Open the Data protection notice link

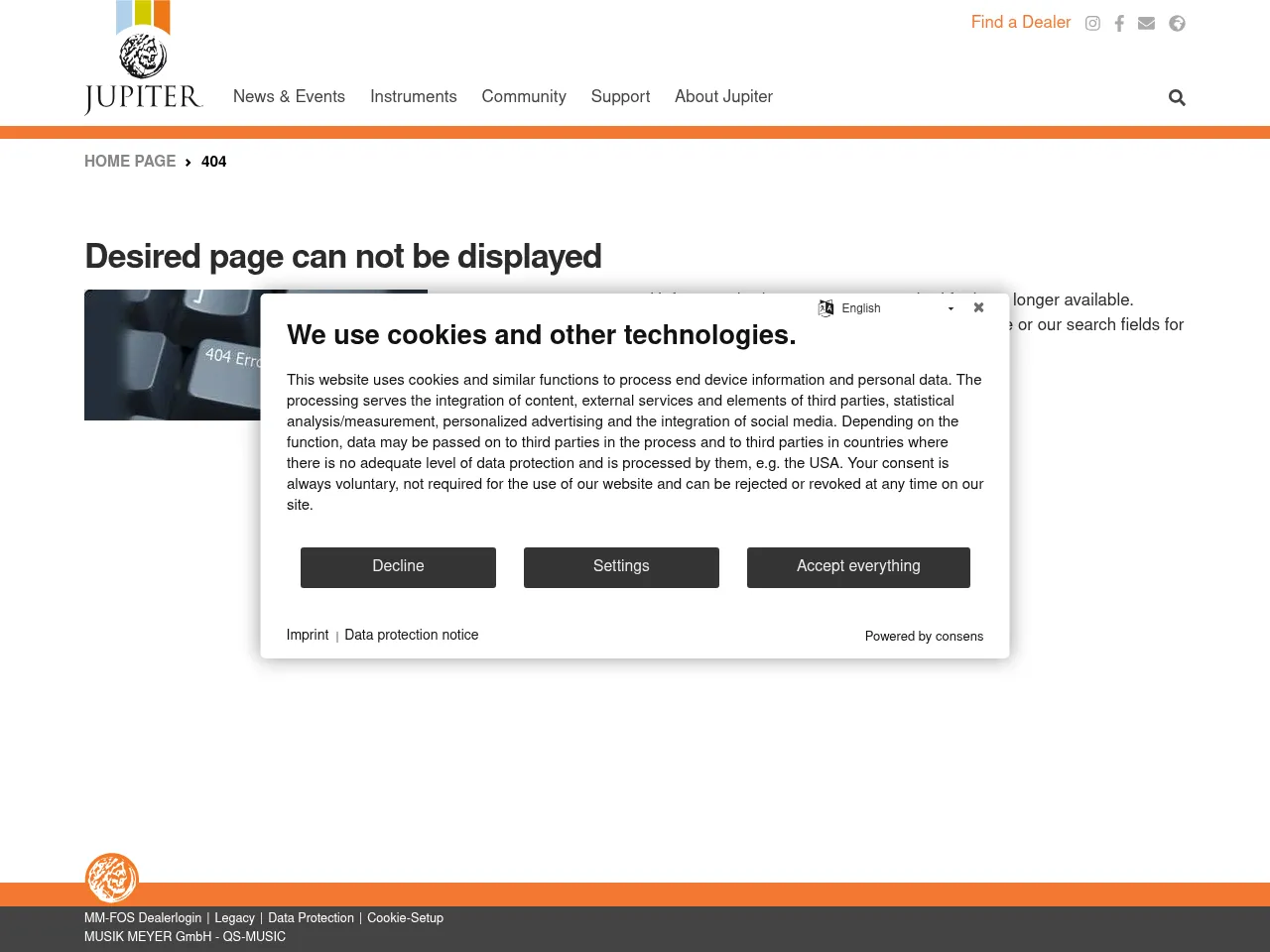pyautogui.click(x=411, y=635)
